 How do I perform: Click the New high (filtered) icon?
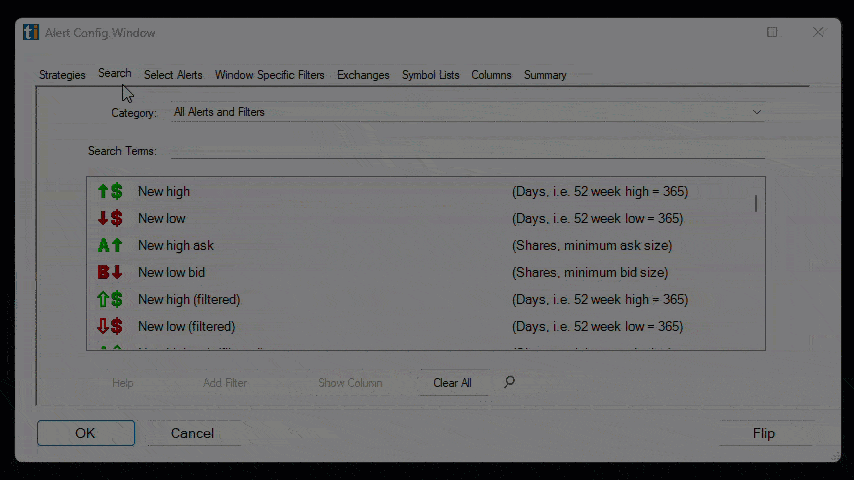(x=110, y=299)
